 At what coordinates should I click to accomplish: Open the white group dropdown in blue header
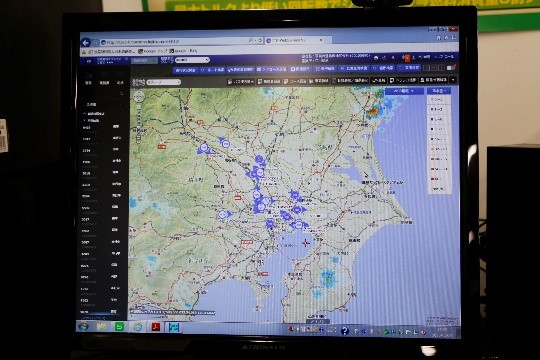click(x=192, y=60)
